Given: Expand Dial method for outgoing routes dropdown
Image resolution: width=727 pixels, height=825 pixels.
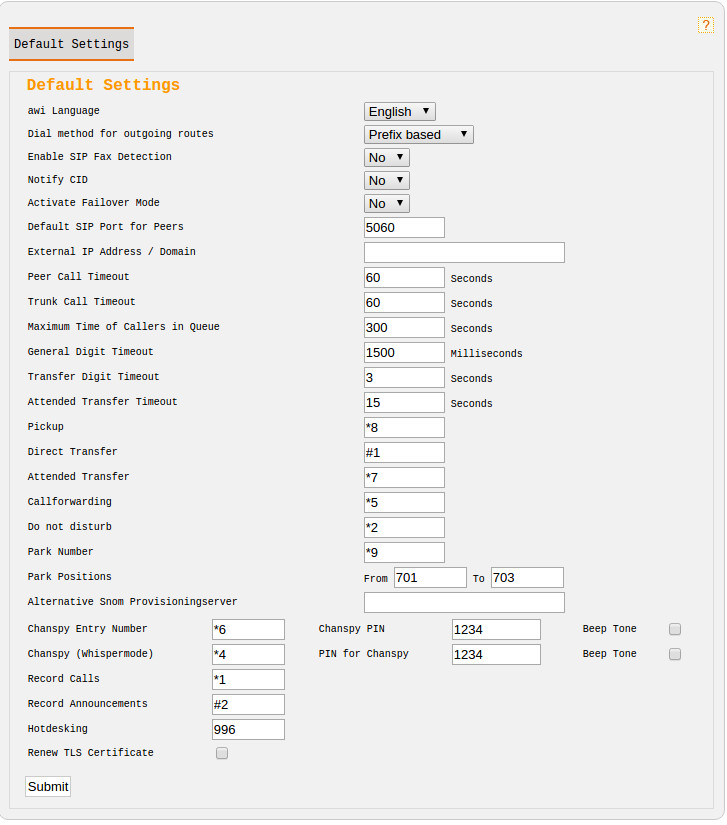Looking at the screenshot, I should [418, 134].
